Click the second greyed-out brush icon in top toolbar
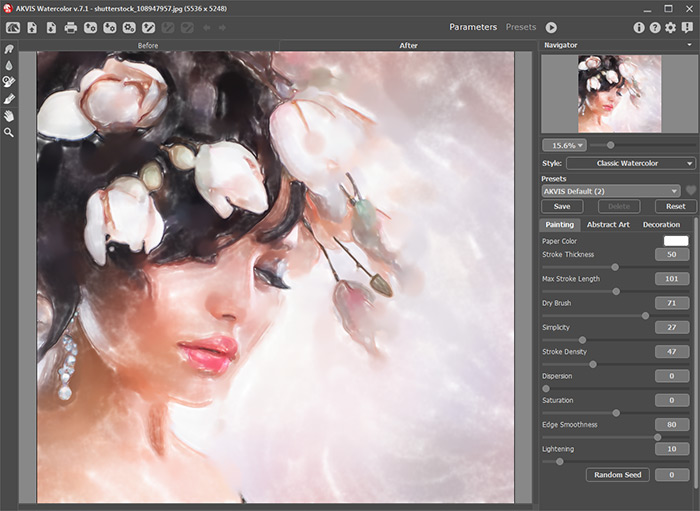 [x=187, y=28]
